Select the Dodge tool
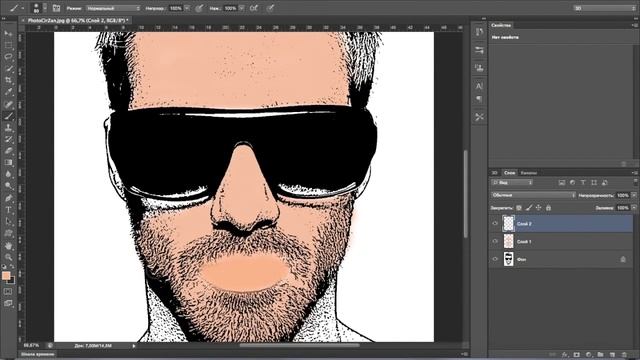 [x=8, y=186]
